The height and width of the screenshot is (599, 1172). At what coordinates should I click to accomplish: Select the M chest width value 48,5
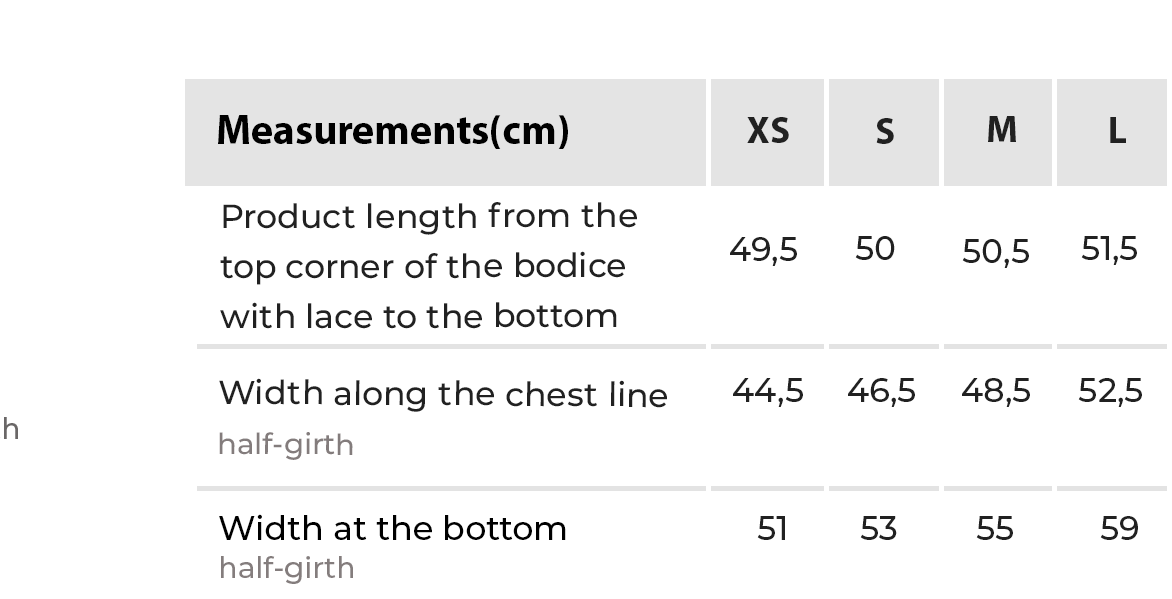[x=995, y=390]
